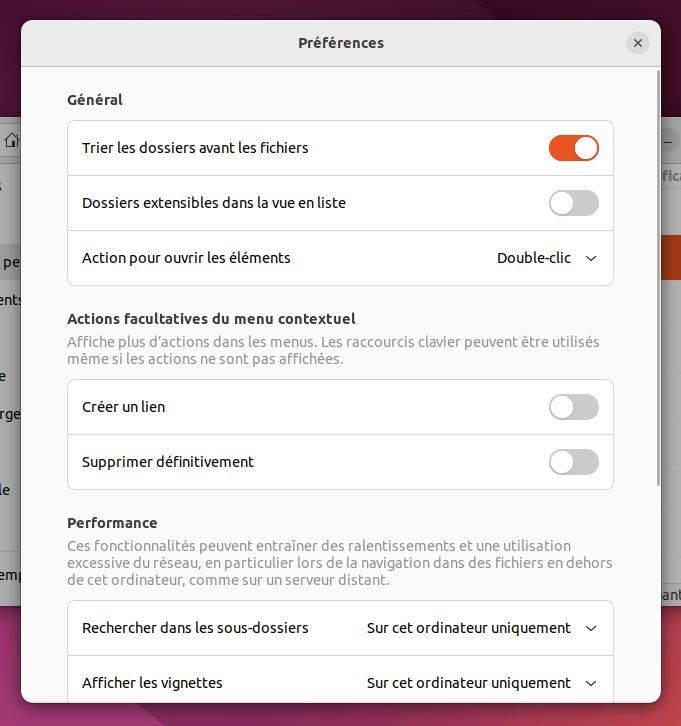
Task: Open the Double-clic action dropdown
Action: click(x=546, y=258)
